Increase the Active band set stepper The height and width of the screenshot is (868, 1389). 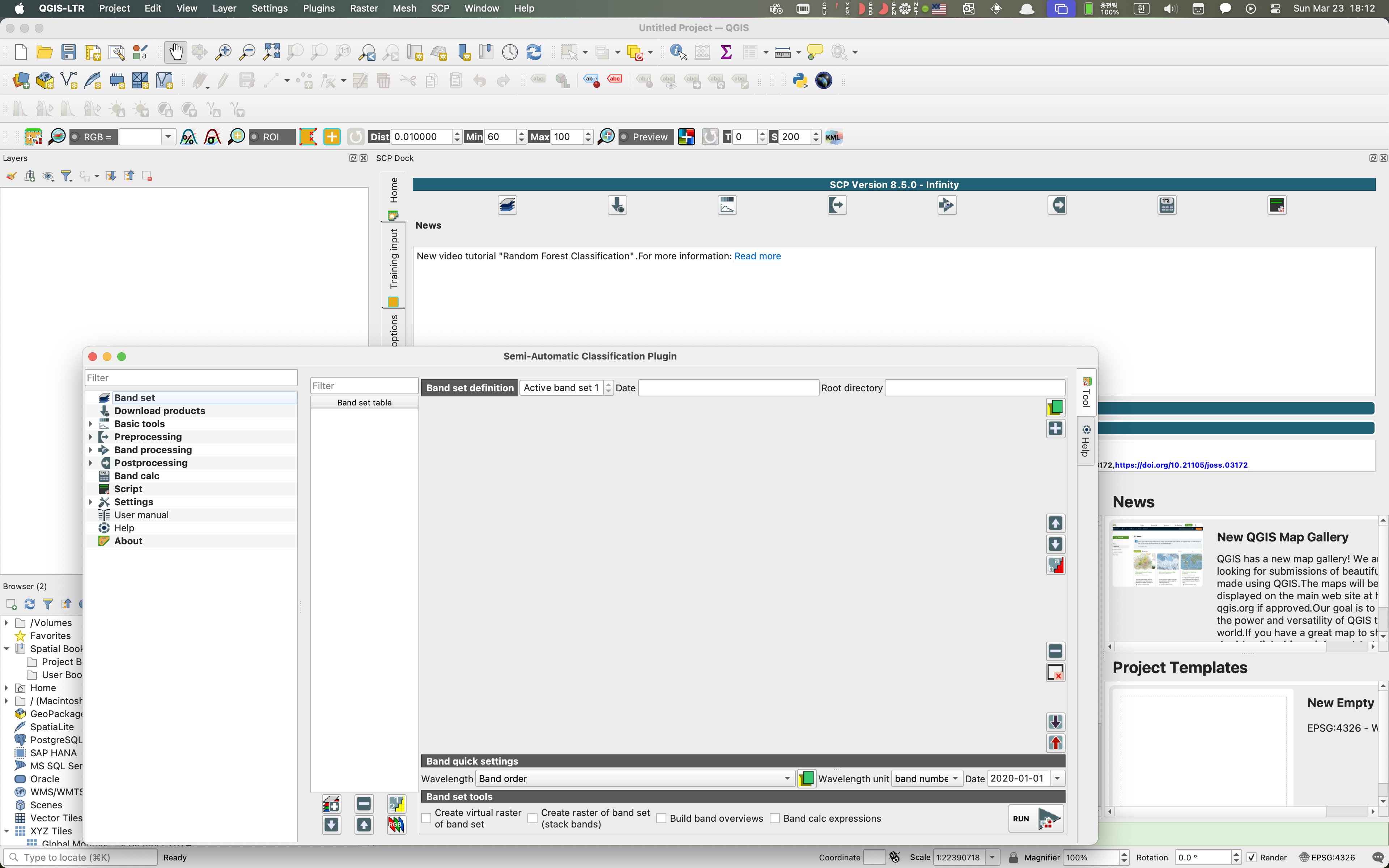(608, 384)
